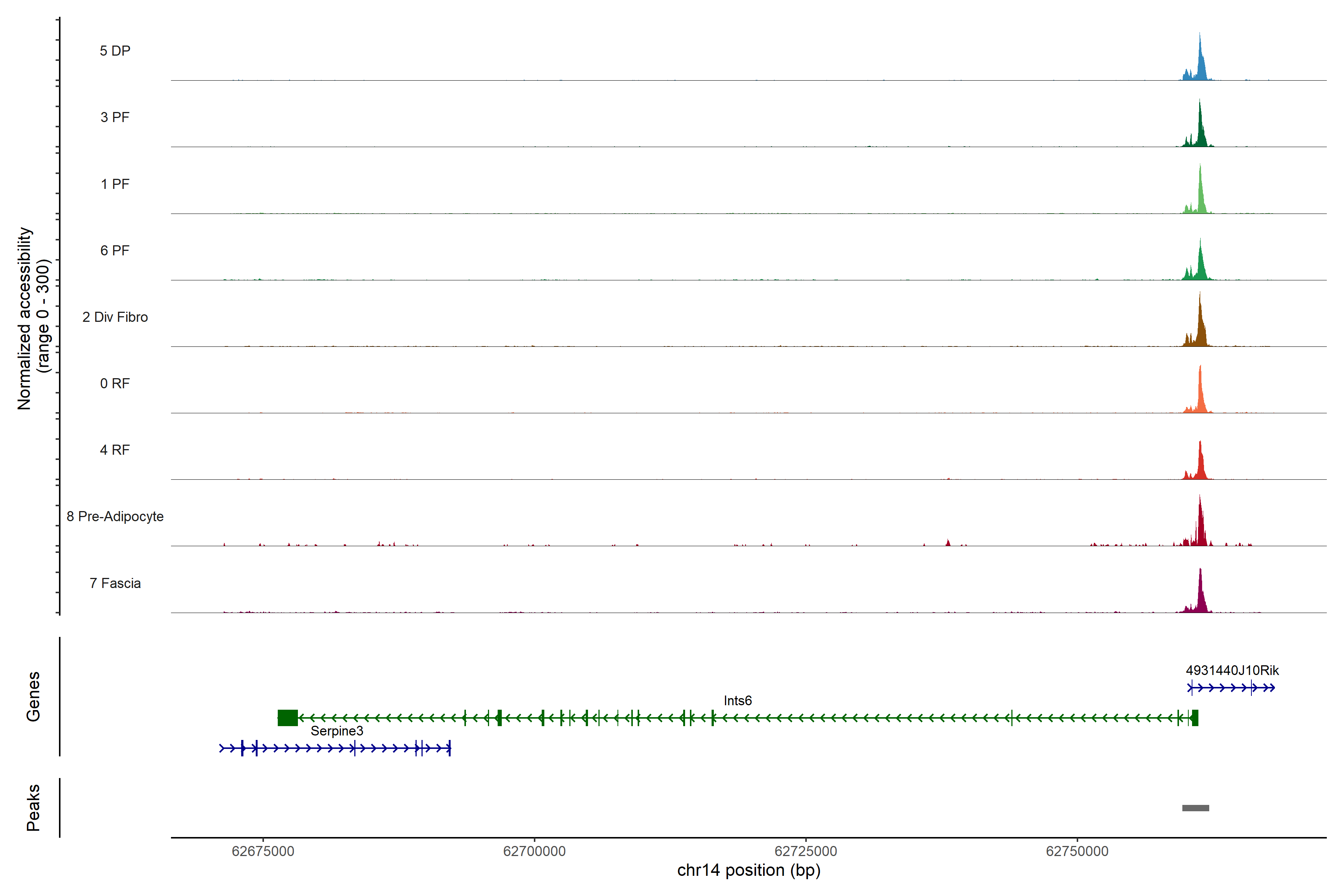
Task: Click the 7 Fascia track label
Action: (115, 584)
